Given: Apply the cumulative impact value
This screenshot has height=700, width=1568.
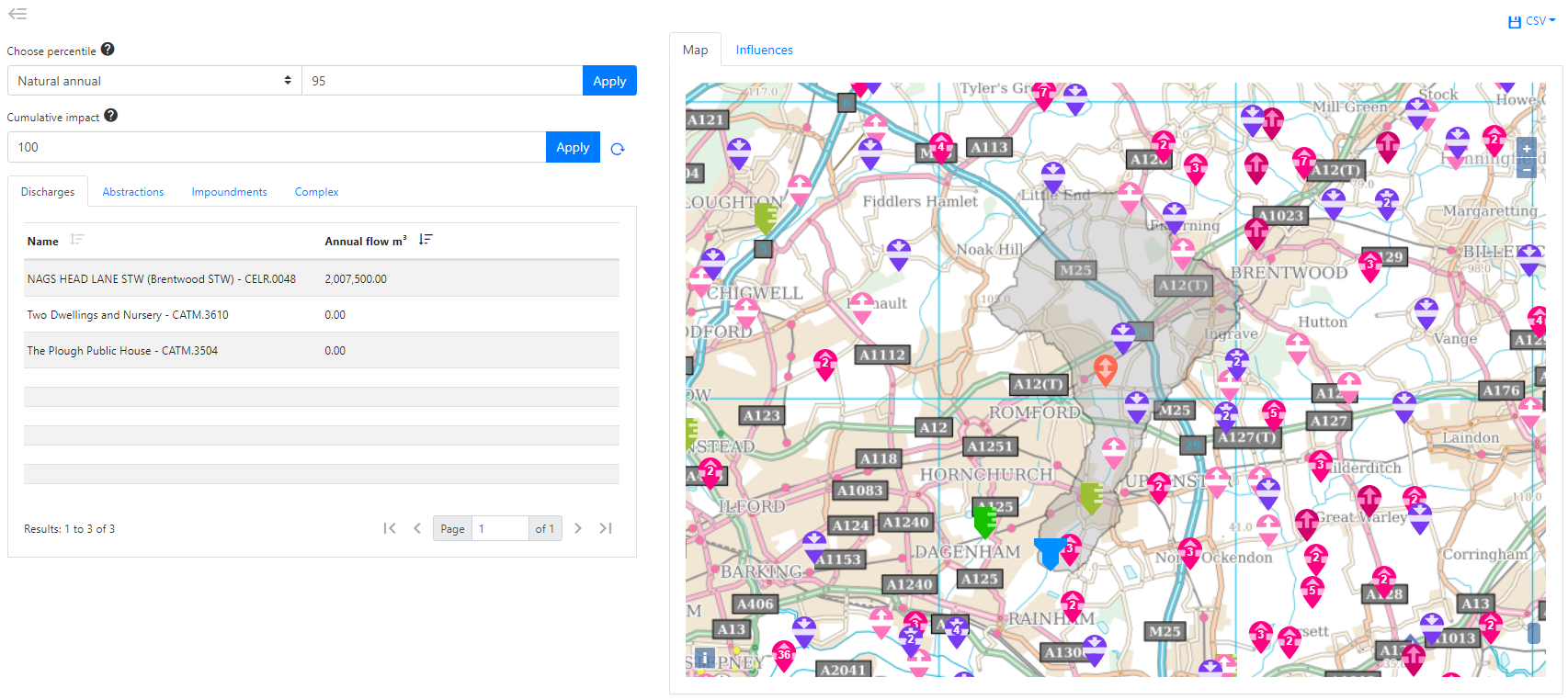Looking at the screenshot, I should point(573,147).
